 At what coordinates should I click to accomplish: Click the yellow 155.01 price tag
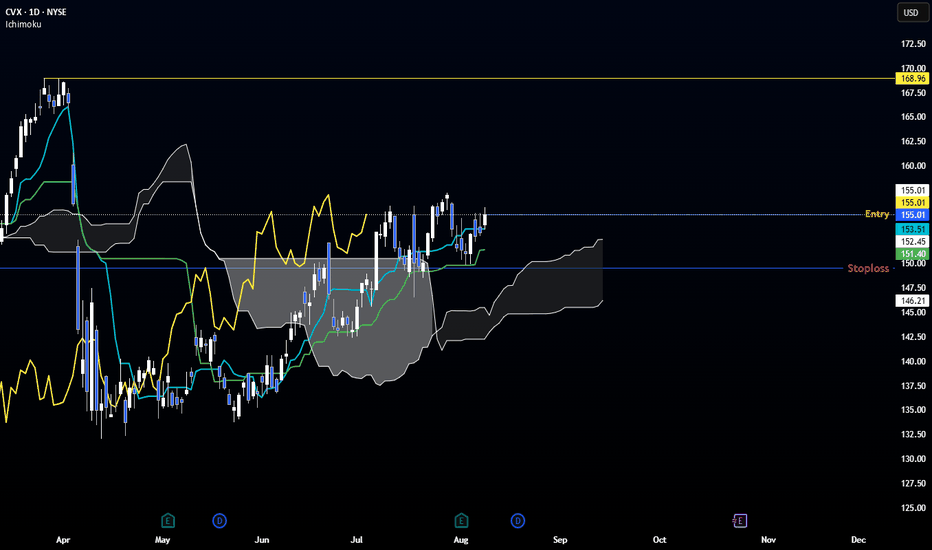click(912, 203)
